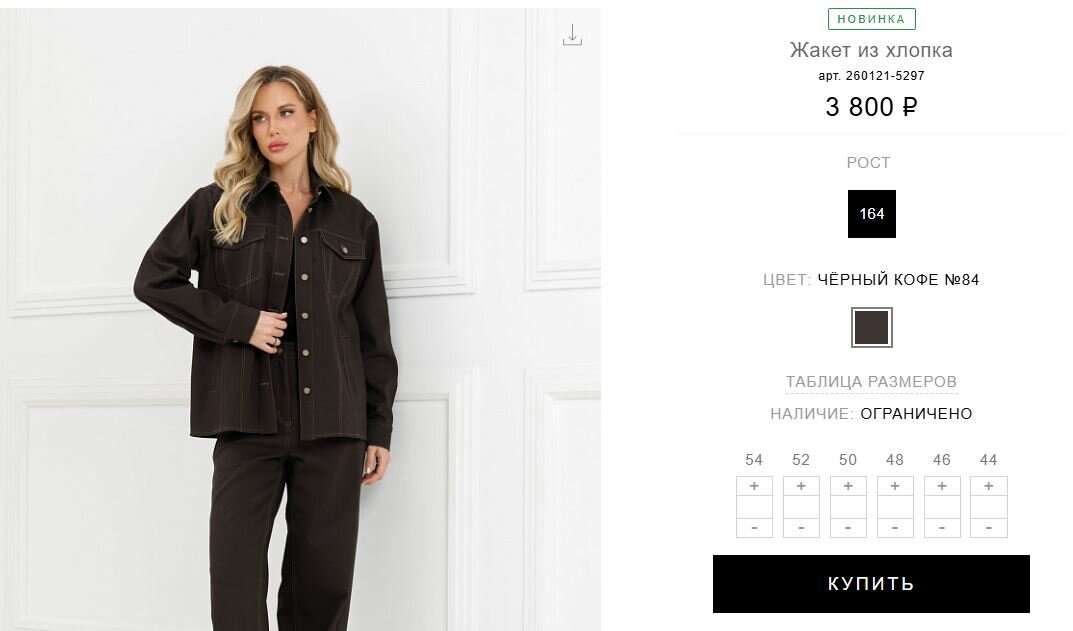The width and height of the screenshot is (1073, 631).
Task: Increase quantity for size 46
Action: pos(942,486)
